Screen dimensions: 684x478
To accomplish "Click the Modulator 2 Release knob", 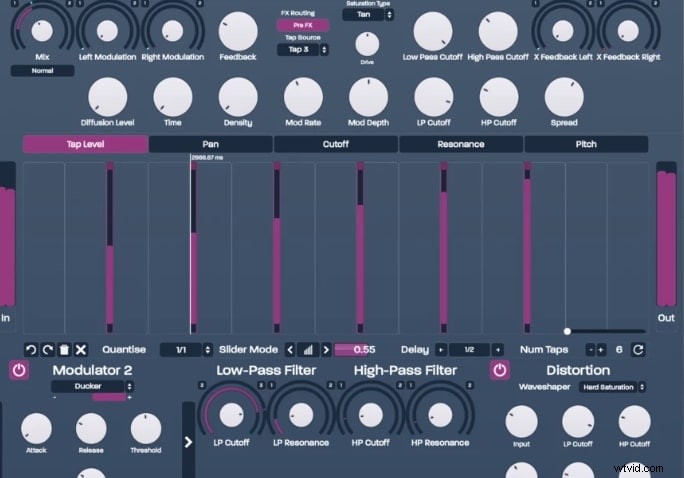I will [91, 428].
